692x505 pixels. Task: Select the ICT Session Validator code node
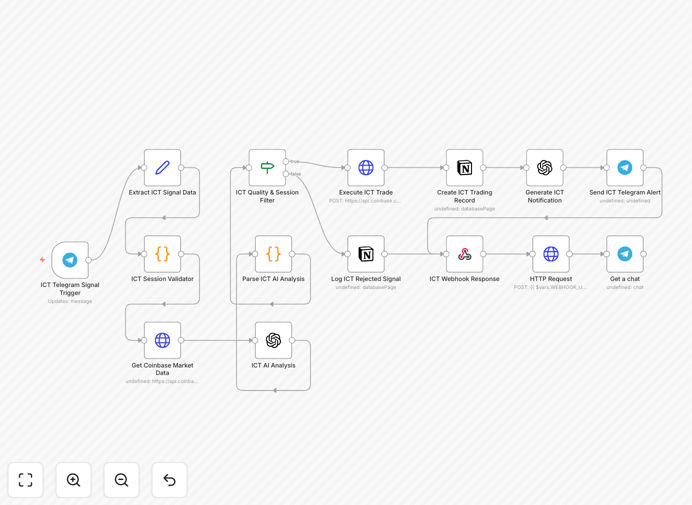[x=162, y=254]
